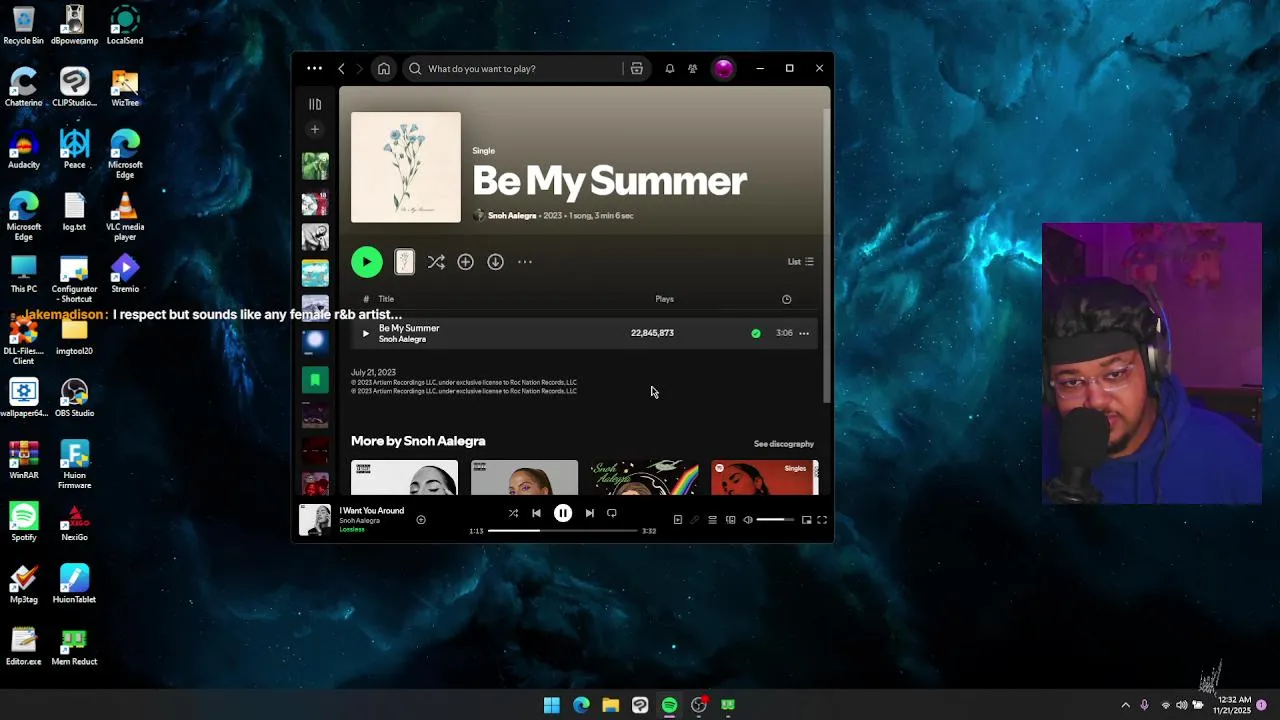This screenshot has height=720, width=1280.
Task: Open the Lossless quality label
Action: pos(352,529)
